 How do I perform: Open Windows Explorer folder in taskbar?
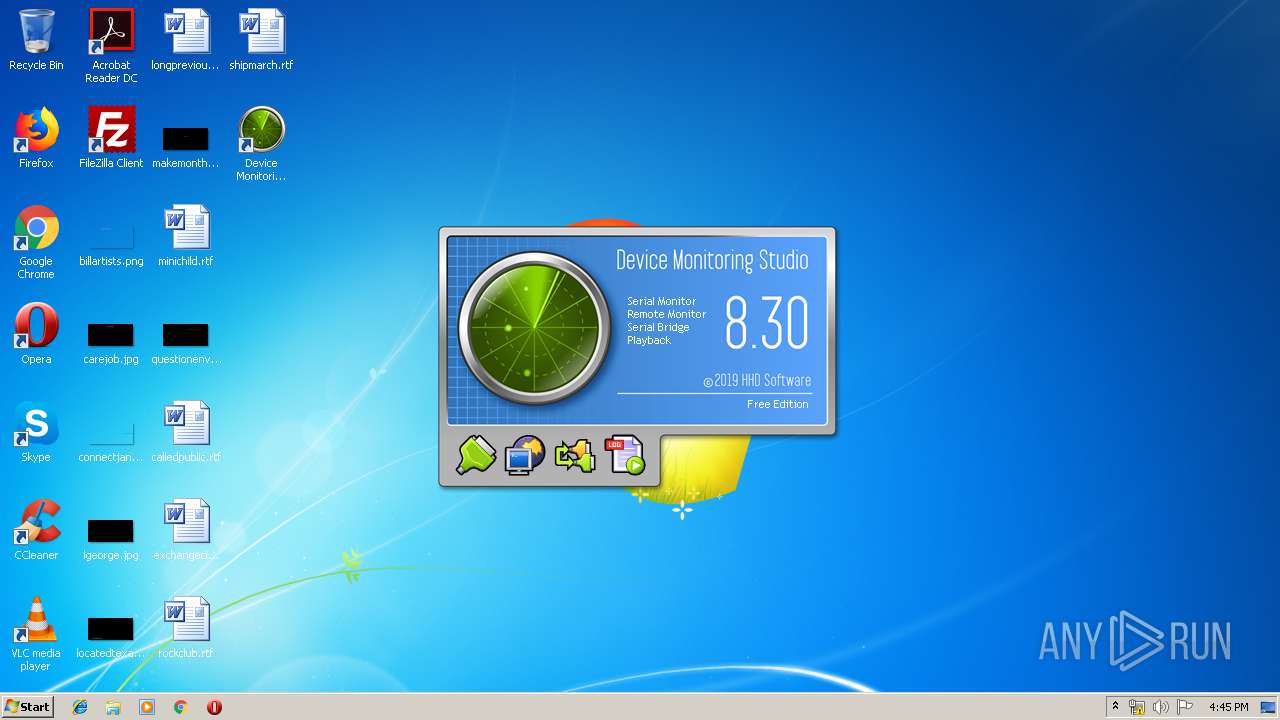point(113,707)
